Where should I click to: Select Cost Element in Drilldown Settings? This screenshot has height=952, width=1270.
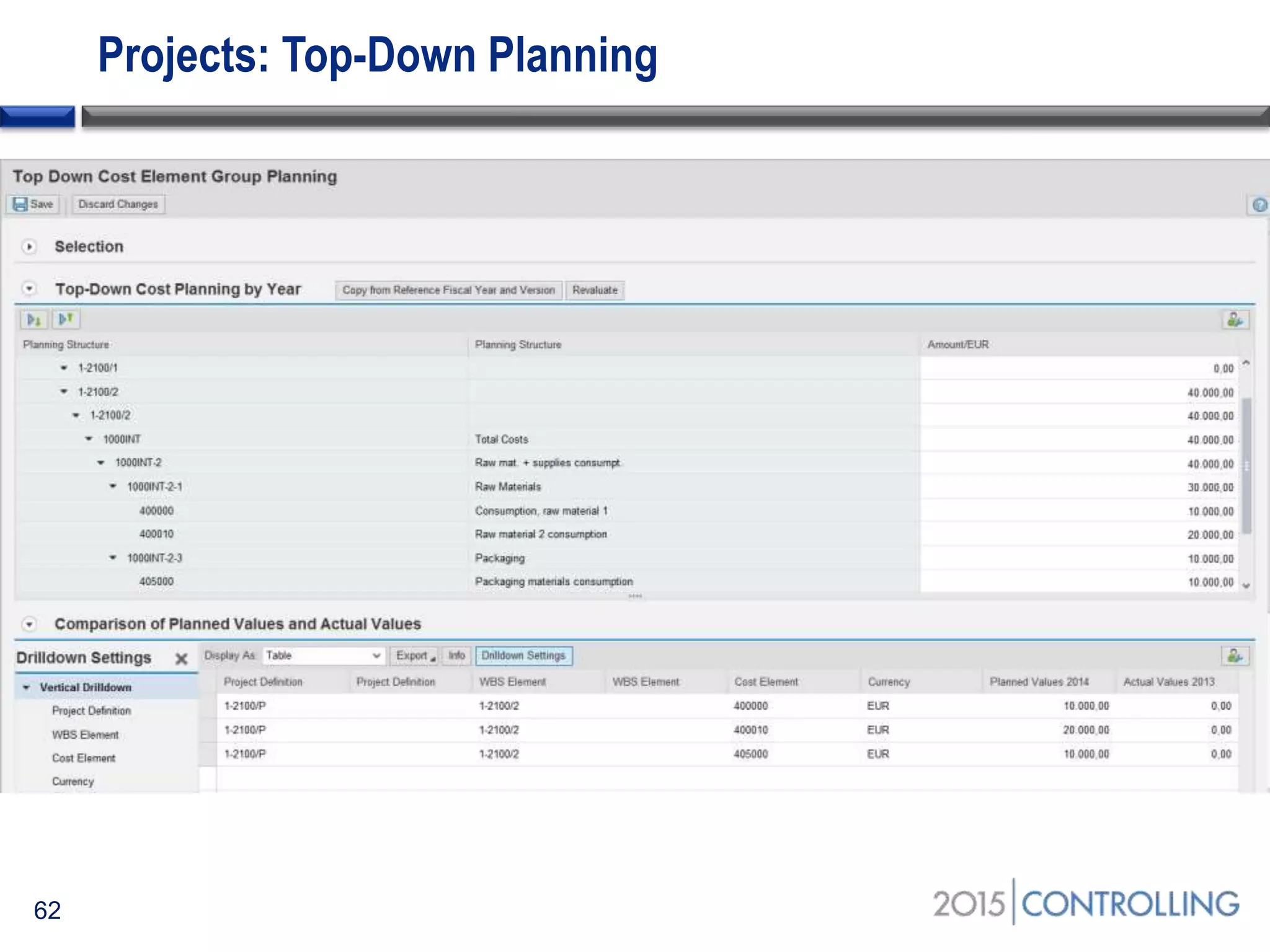84,758
